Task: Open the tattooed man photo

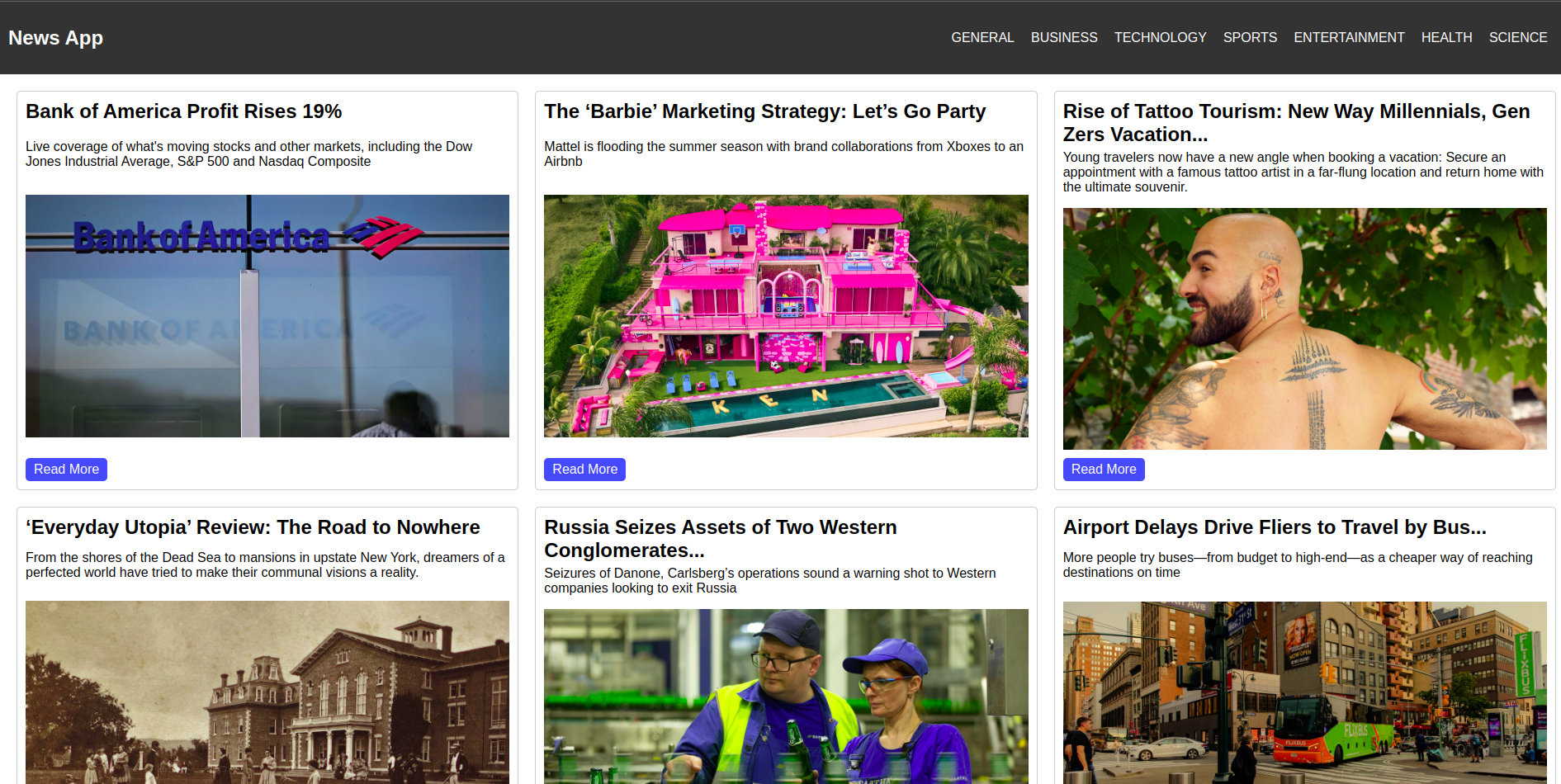Action: [x=1304, y=328]
